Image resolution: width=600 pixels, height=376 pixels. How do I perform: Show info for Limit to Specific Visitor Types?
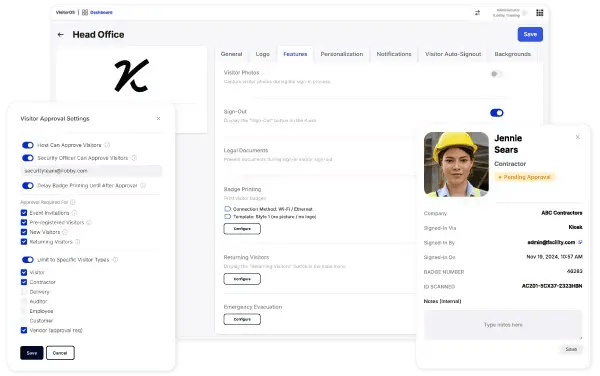coord(115,260)
